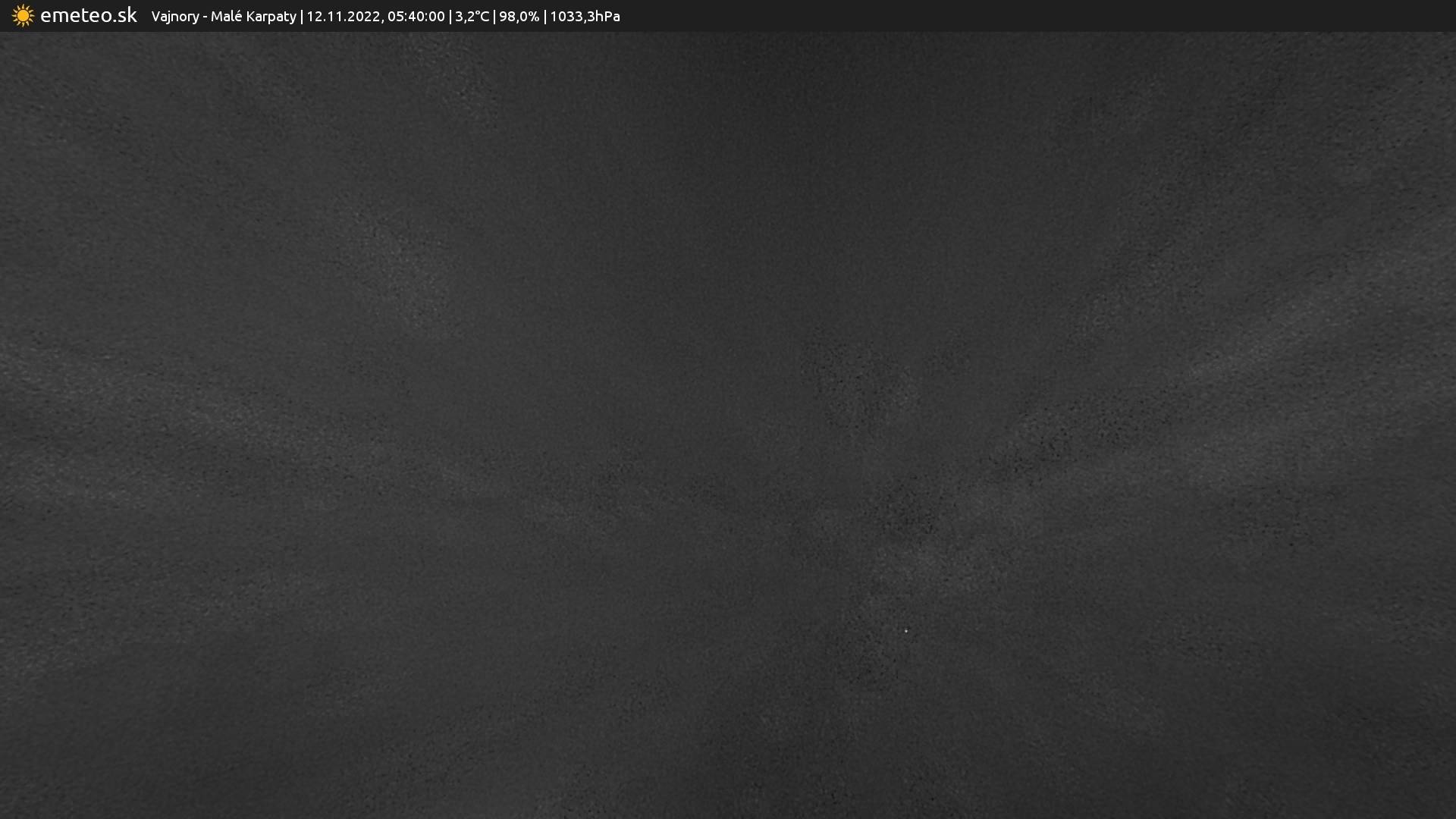1456x819 pixels.
Task: Click the word Karpaty in the header
Action: click(271, 17)
